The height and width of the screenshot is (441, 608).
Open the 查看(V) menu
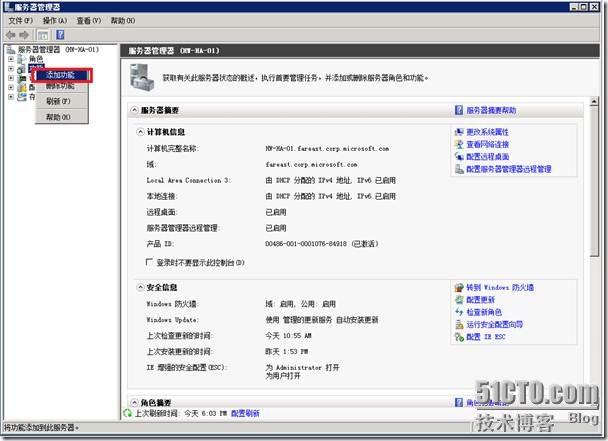coord(89,21)
